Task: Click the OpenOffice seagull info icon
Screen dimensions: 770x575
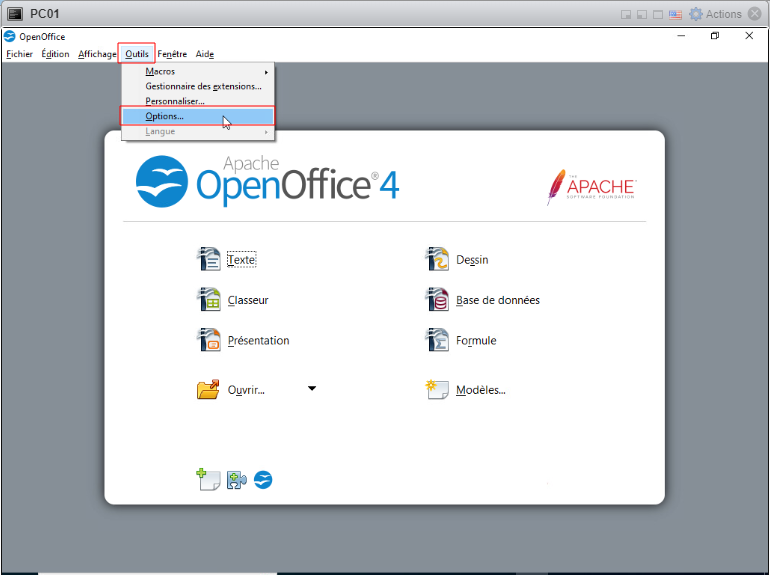Action: coord(263,480)
